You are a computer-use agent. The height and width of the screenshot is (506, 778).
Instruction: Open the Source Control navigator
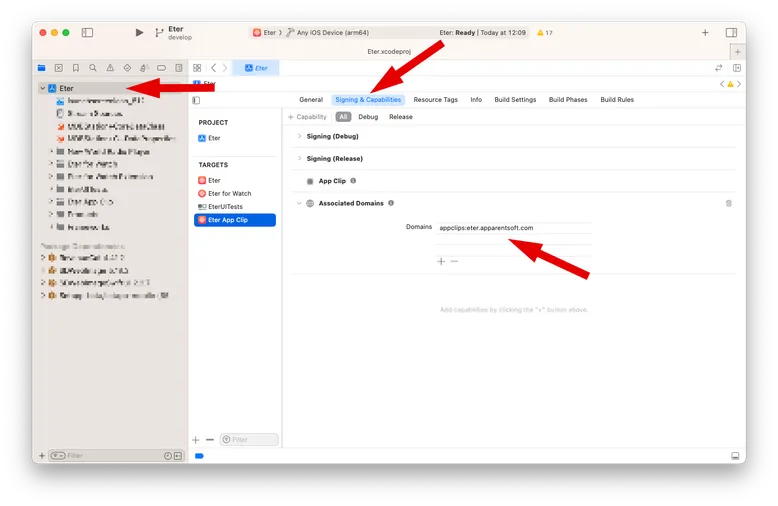tap(59, 68)
